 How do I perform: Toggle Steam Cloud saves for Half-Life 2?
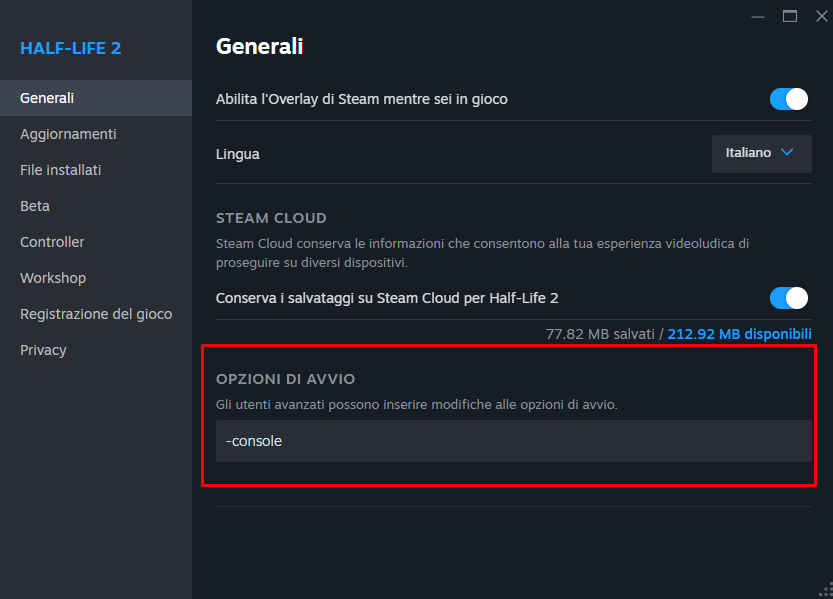click(x=788, y=298)
